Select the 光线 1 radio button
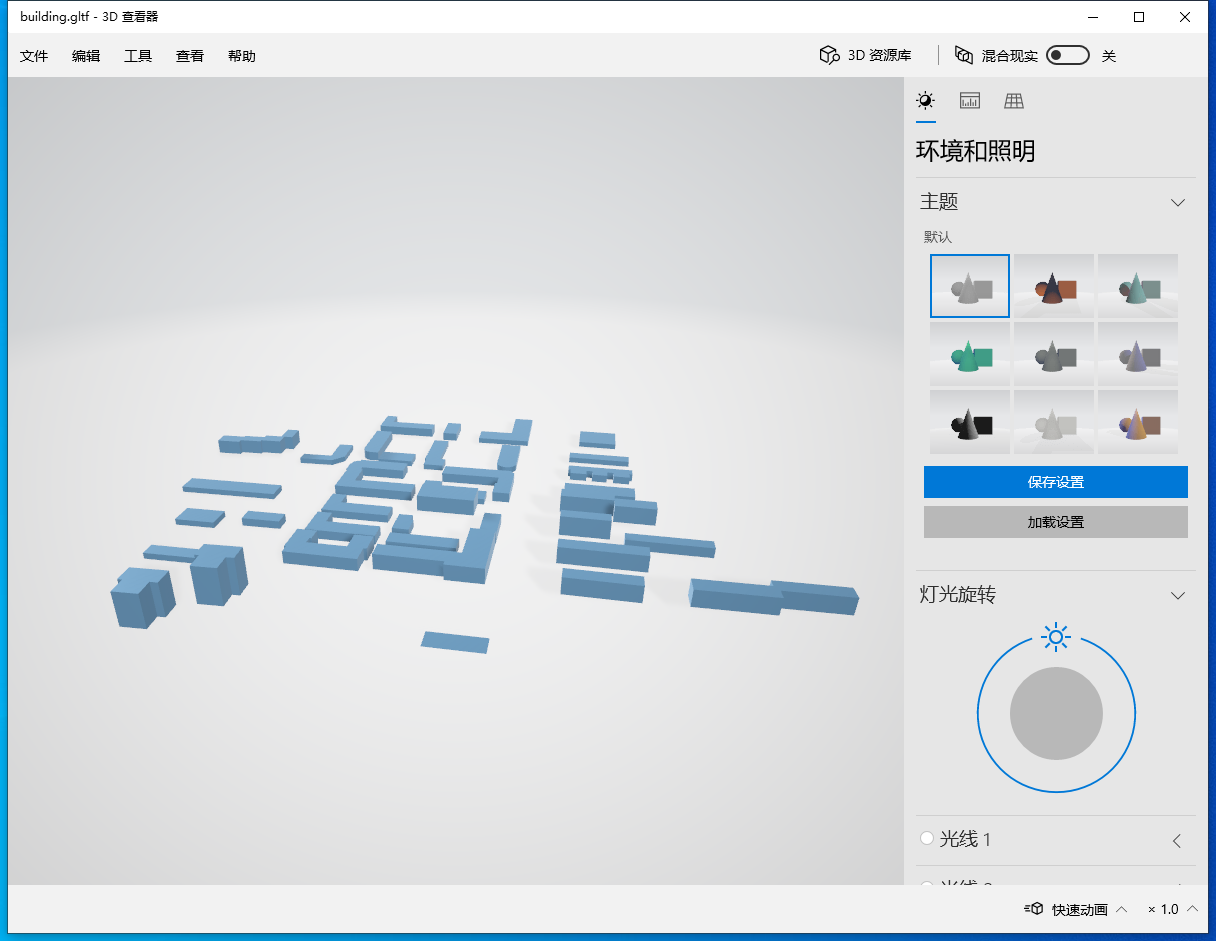The image size is (1216, 941). click(x=926, y=840)
